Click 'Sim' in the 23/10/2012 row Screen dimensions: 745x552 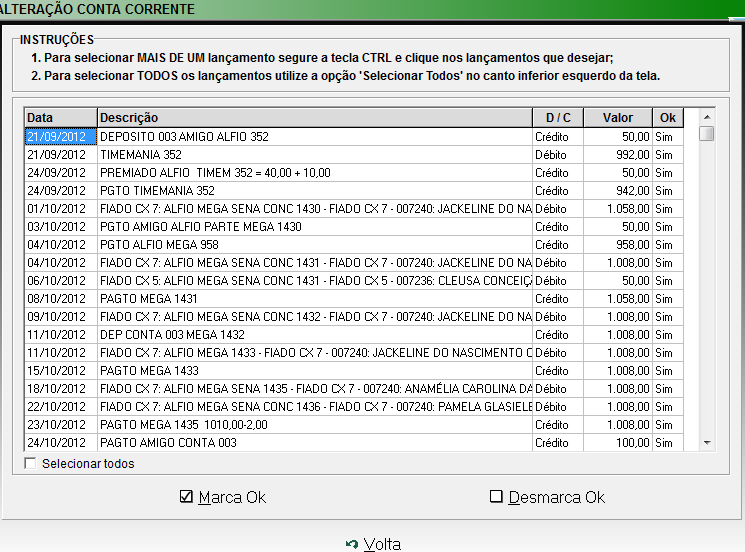click(x=664, y=425)
